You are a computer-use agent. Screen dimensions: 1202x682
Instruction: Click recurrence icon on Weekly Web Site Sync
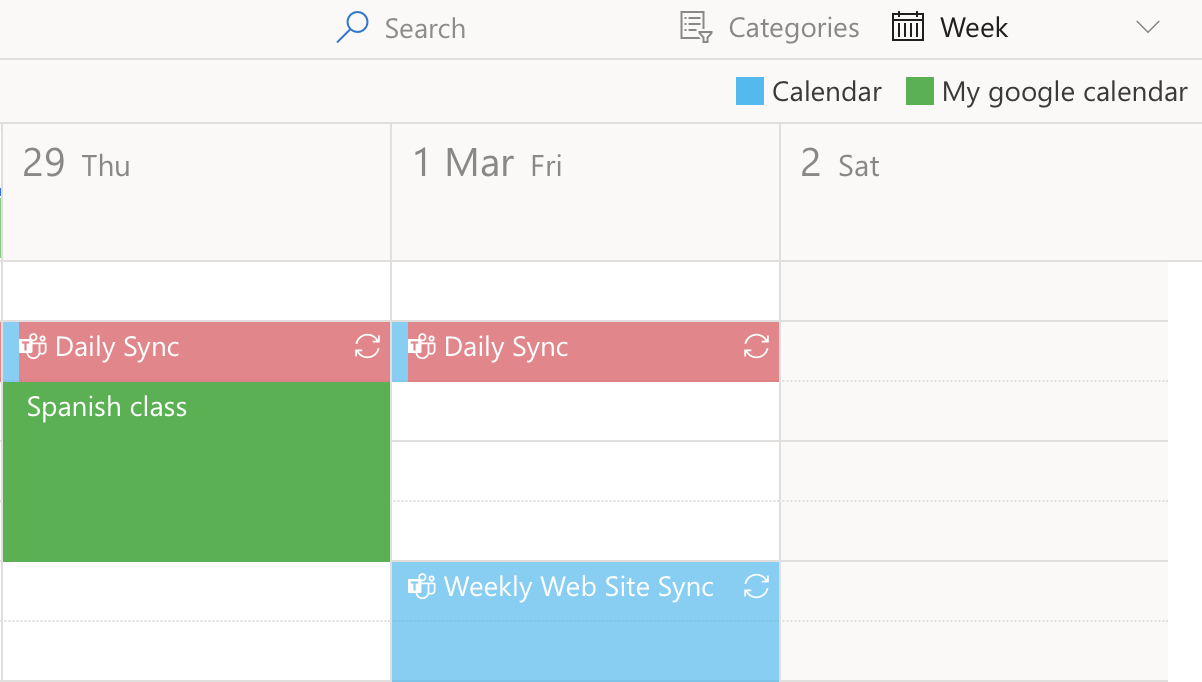pos(756,587)
